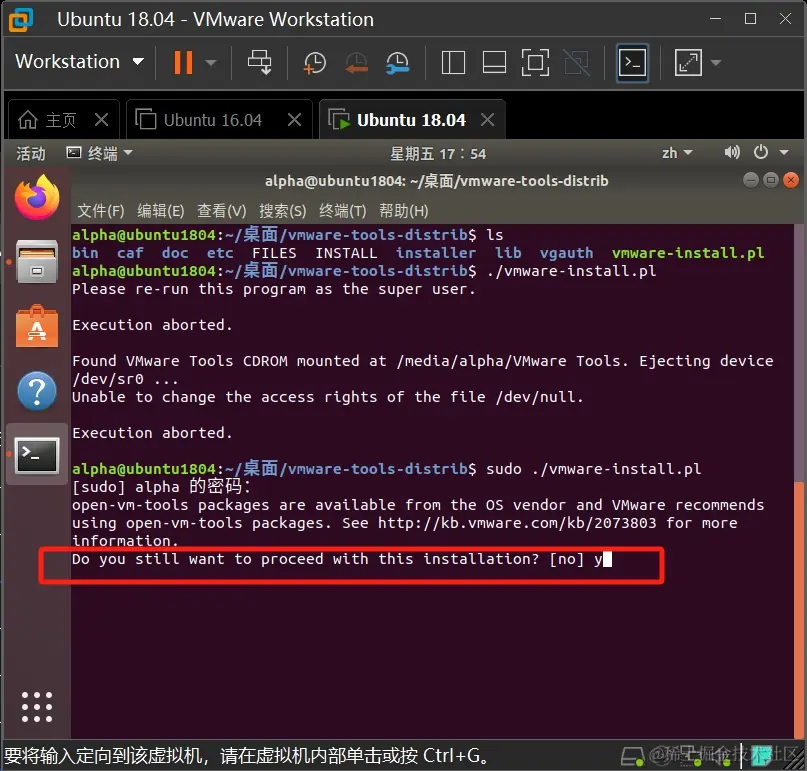
Task: Open the 文件(F) menu in the terminal
Action: (x=101, y=211)
